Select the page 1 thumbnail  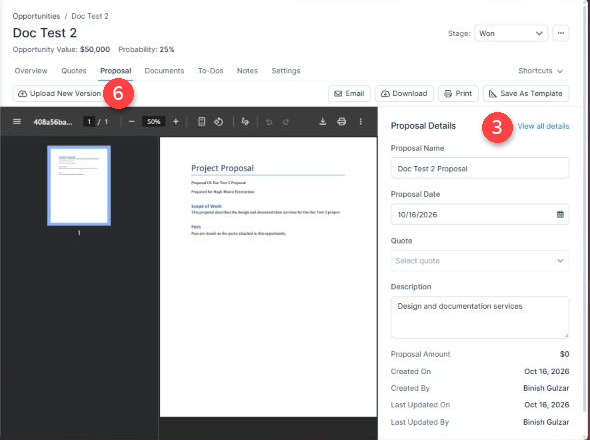coord(79,186)
